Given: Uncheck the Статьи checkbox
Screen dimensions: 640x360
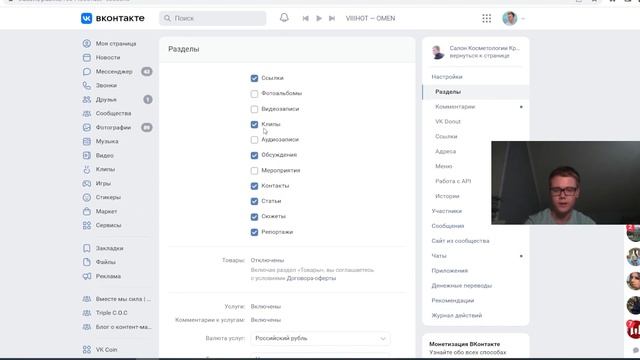Looking at the screenshot, I should [x=254, y=201].
